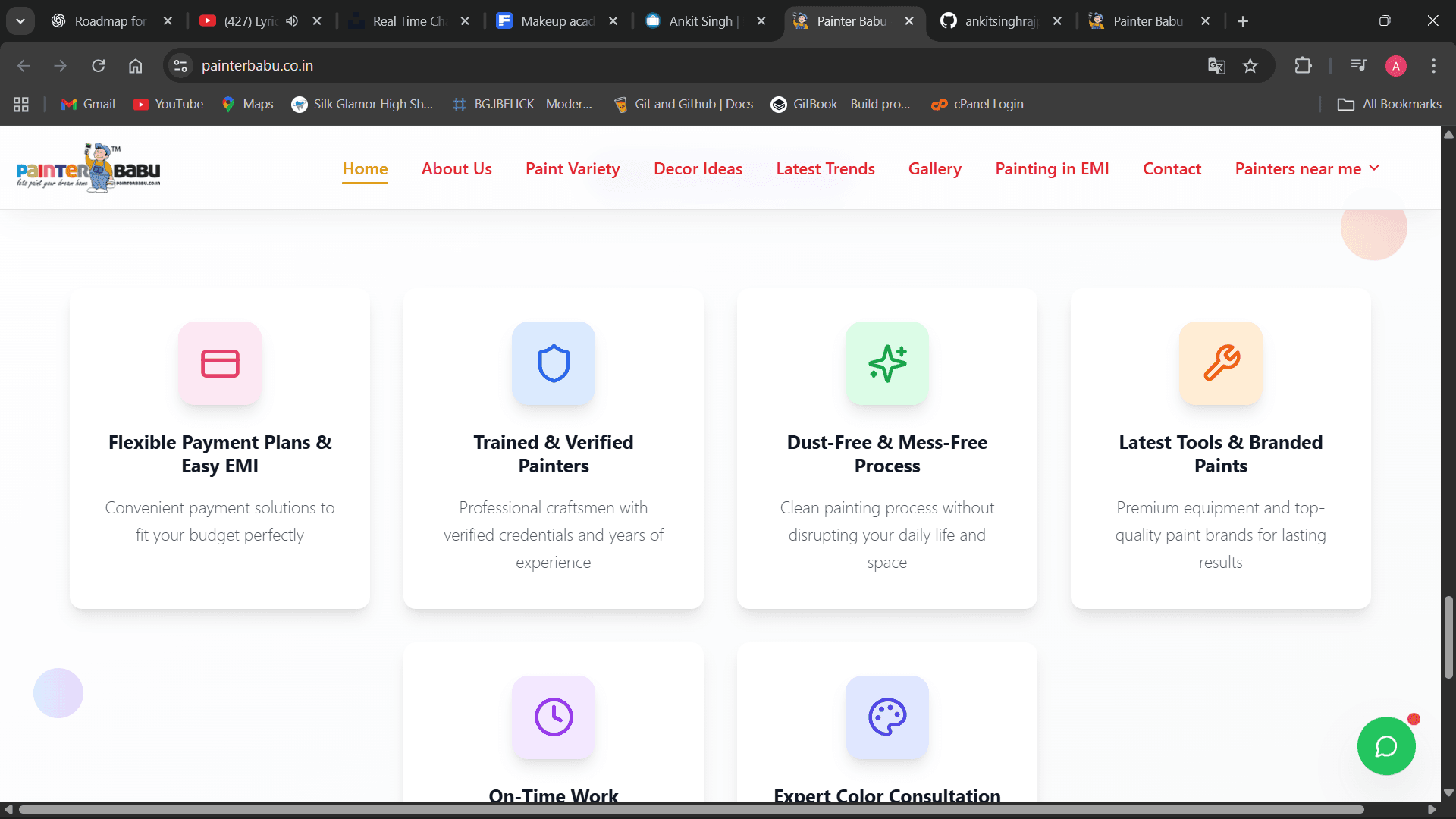Click the blue shield icon

pos(554,363)
